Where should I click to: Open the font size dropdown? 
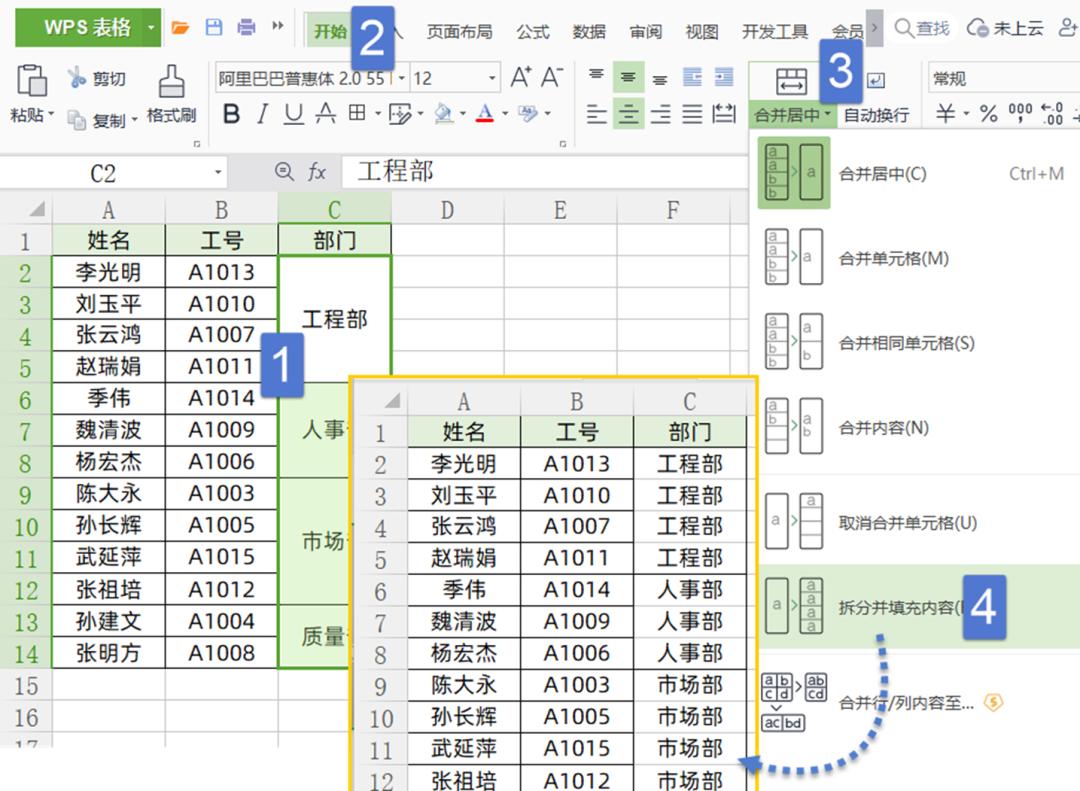(491, 77)
